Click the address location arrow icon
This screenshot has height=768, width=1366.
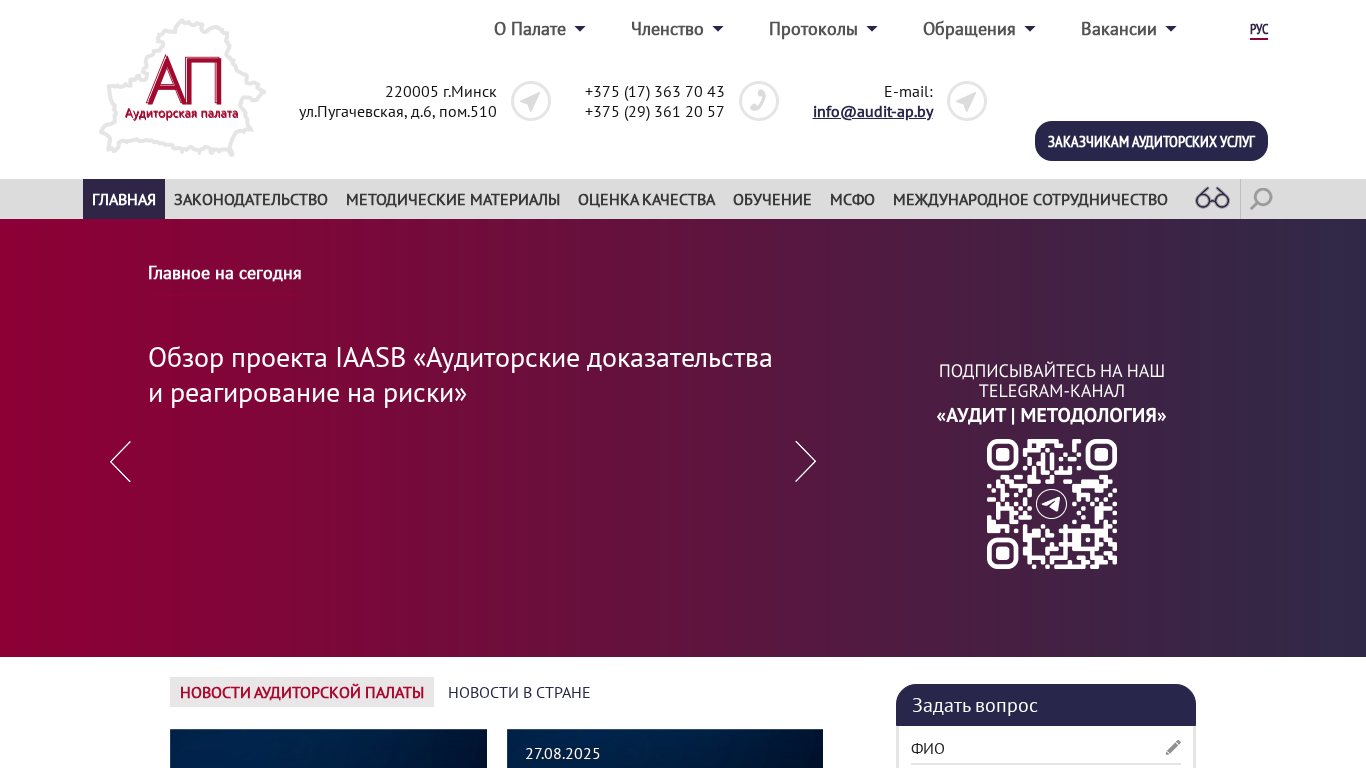click(x=531, y=101)
